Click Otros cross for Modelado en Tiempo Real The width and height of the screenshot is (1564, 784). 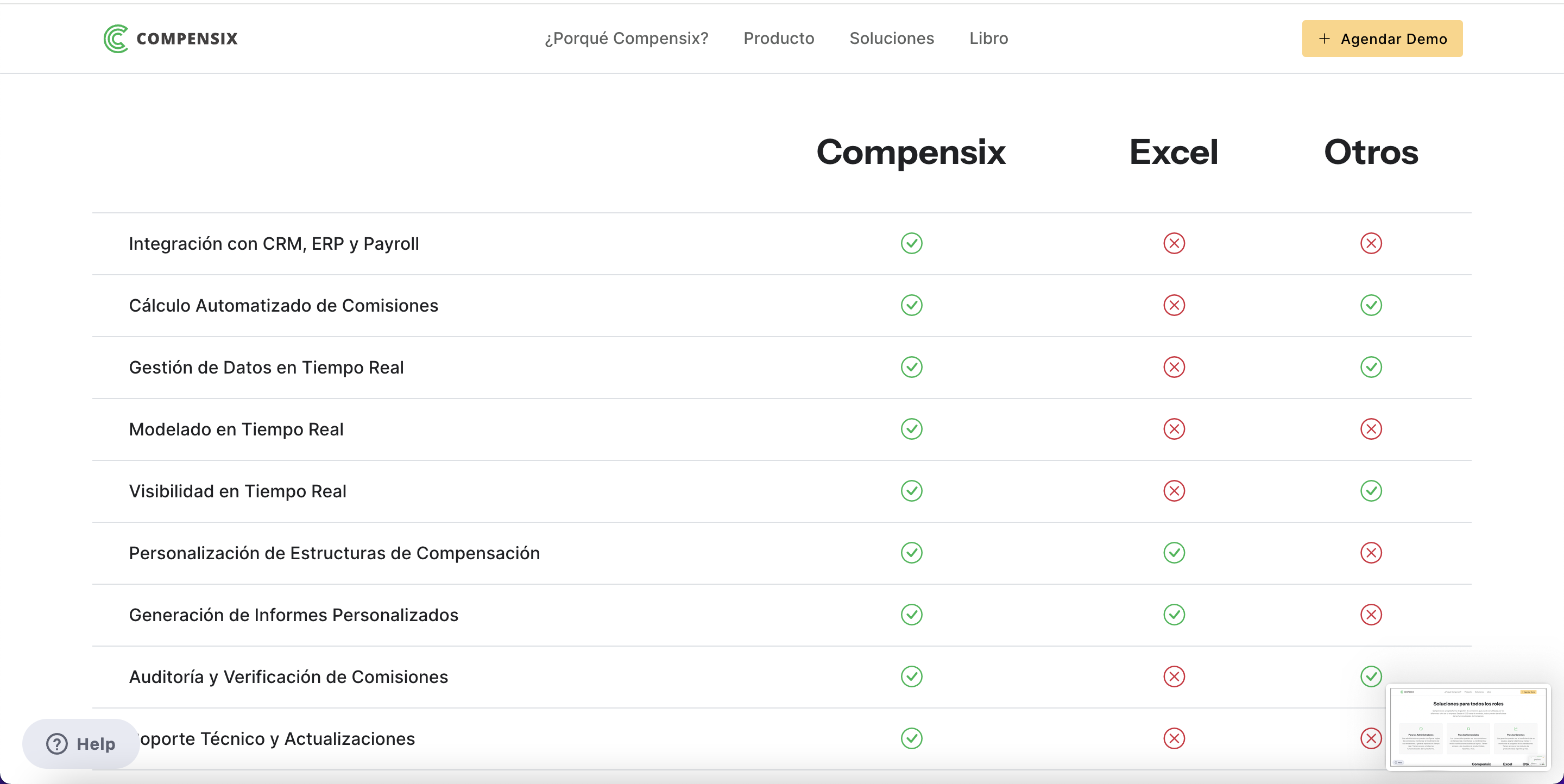coord(1371,429)
